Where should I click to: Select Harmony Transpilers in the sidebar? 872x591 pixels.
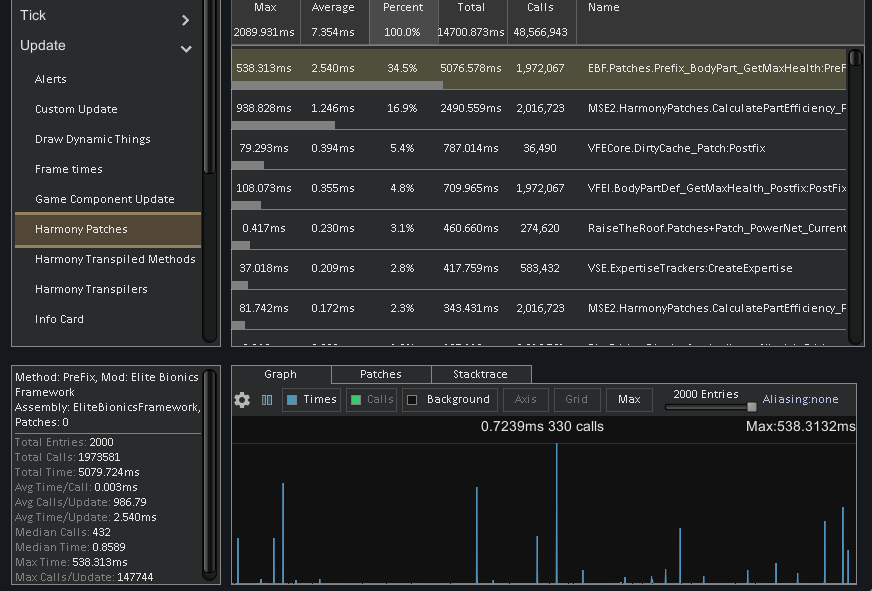97,289
